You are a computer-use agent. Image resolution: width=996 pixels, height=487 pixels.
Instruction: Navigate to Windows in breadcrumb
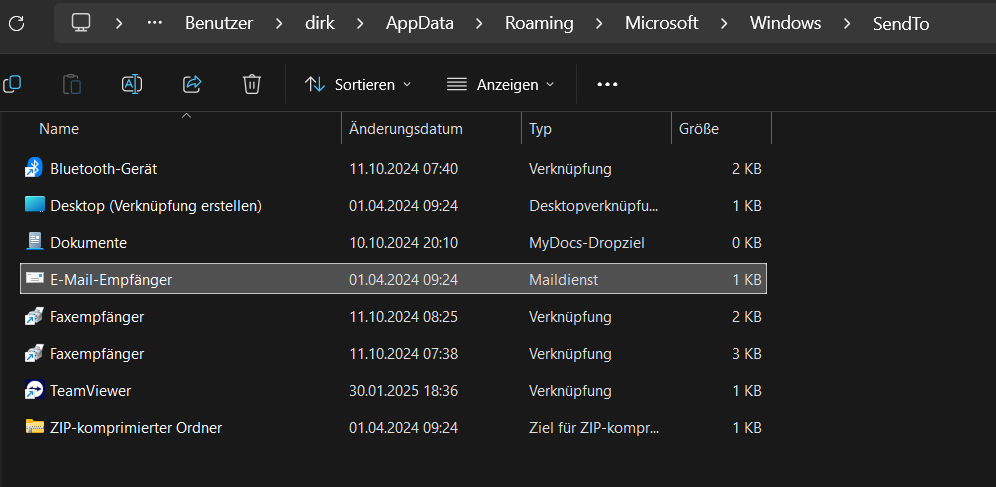785,23
